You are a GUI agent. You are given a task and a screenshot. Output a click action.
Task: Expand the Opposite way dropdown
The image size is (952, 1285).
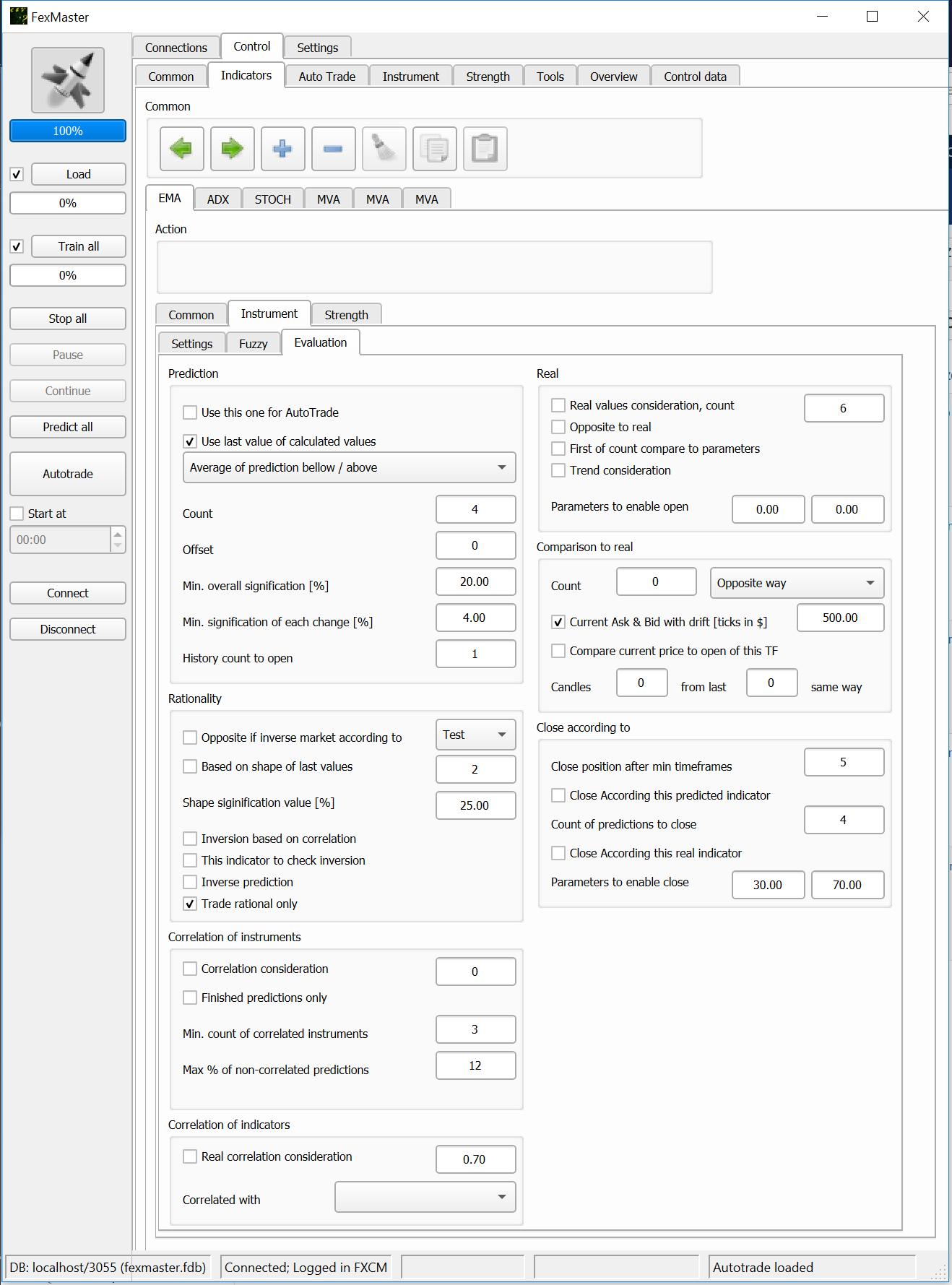[797, 583]
